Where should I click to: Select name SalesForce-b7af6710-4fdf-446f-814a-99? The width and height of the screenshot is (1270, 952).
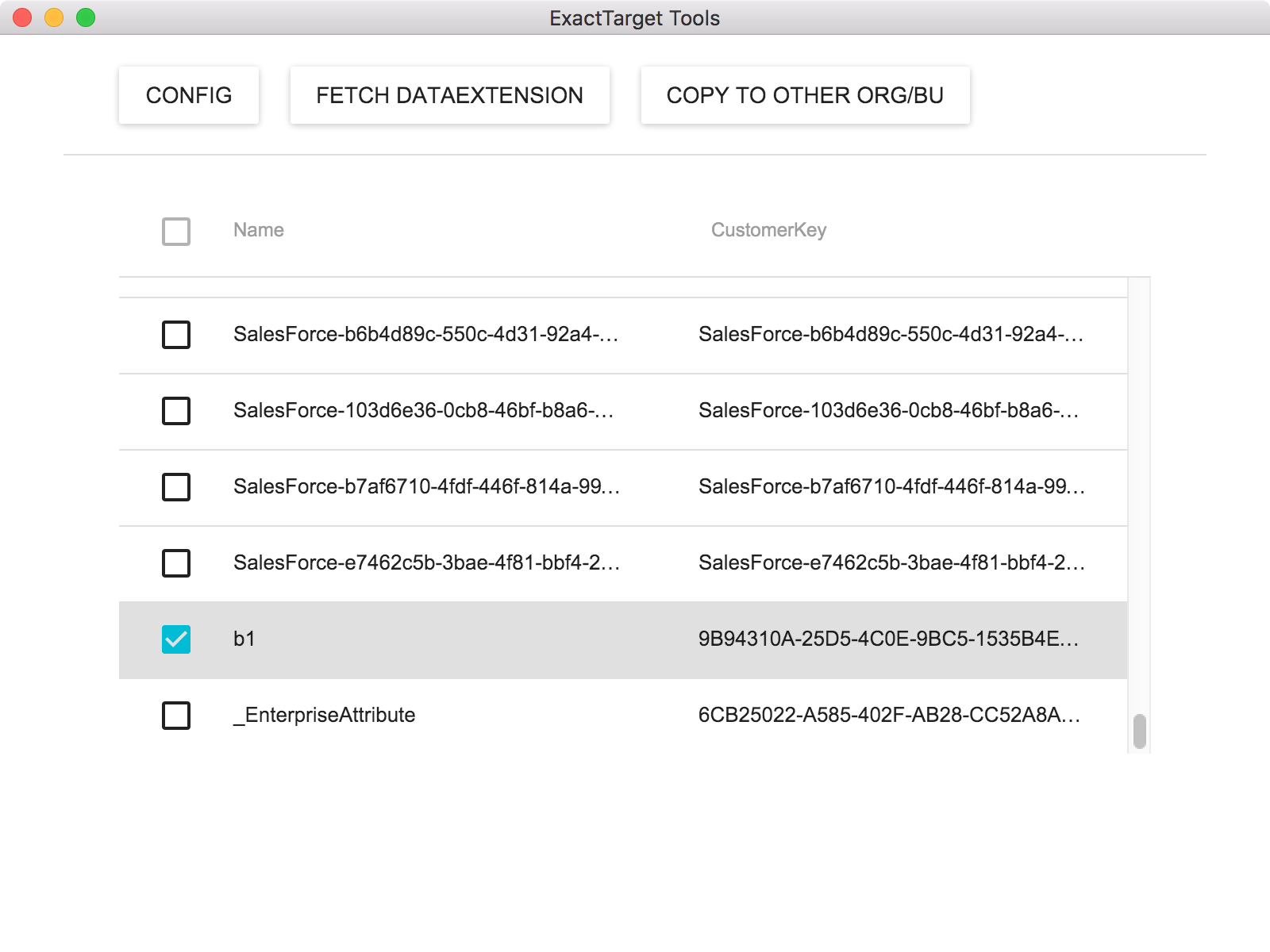tap(427, 487)
